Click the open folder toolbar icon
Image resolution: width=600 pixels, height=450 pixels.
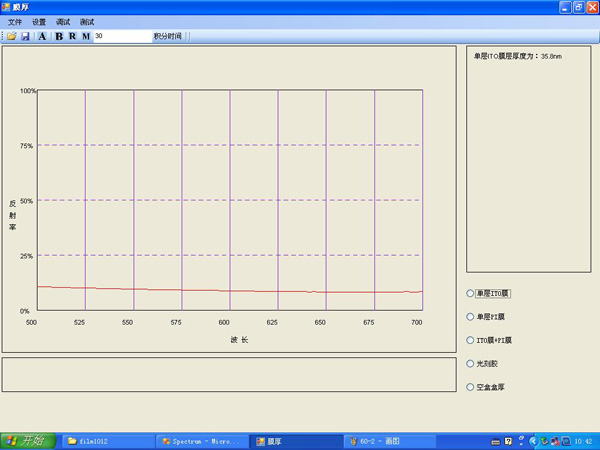(x=12, y=36)
